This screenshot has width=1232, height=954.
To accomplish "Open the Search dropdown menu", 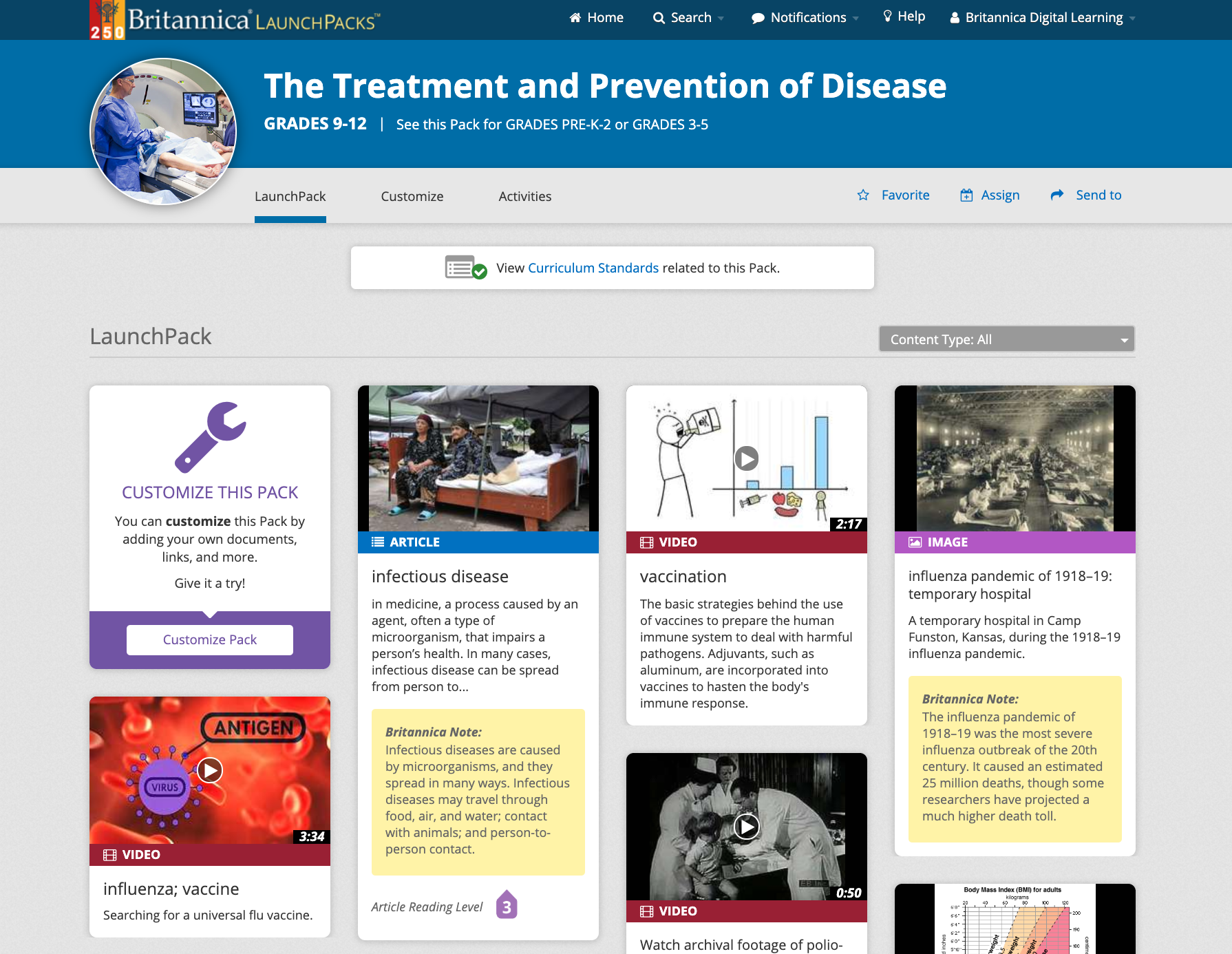I will pos(688,18).
